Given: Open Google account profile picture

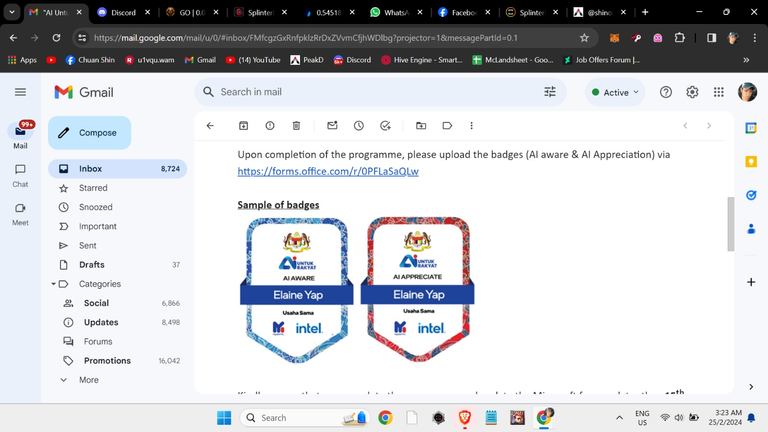Looking at the screenshot, I should pyautogui.click(x=747, y=92).
